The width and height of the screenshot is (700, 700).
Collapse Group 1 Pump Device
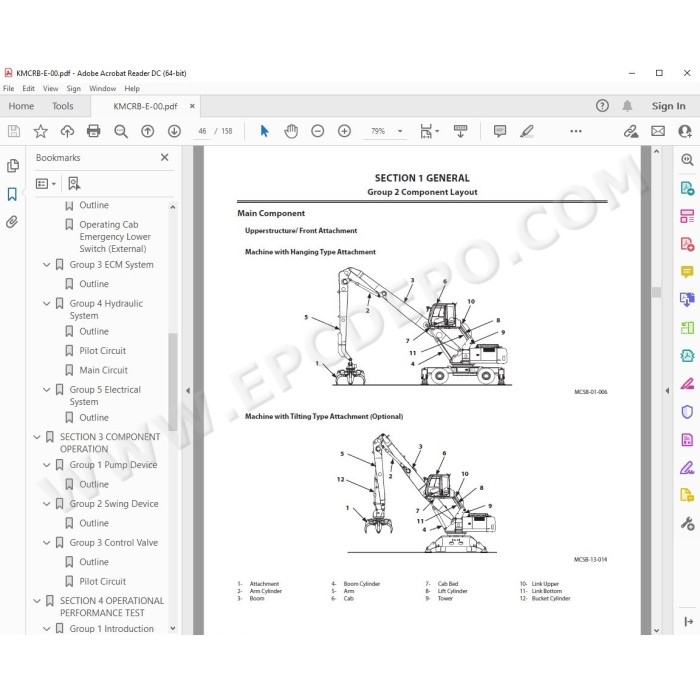(46, 465)
